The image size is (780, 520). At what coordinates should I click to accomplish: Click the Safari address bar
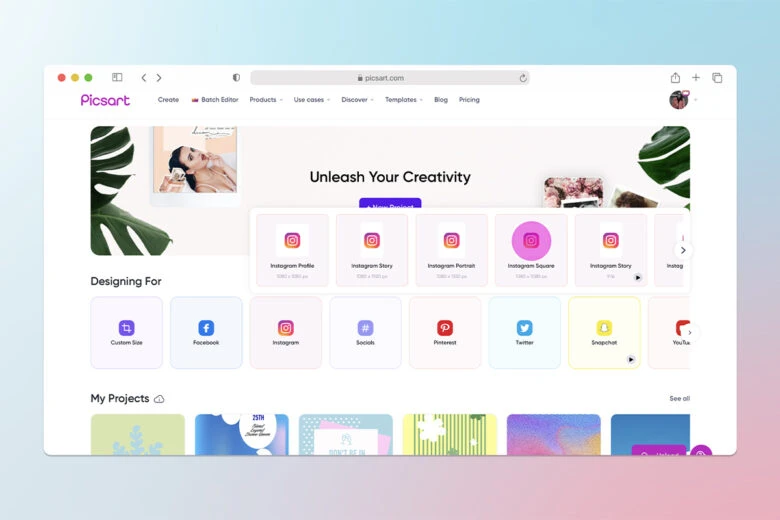coord(390,78)
